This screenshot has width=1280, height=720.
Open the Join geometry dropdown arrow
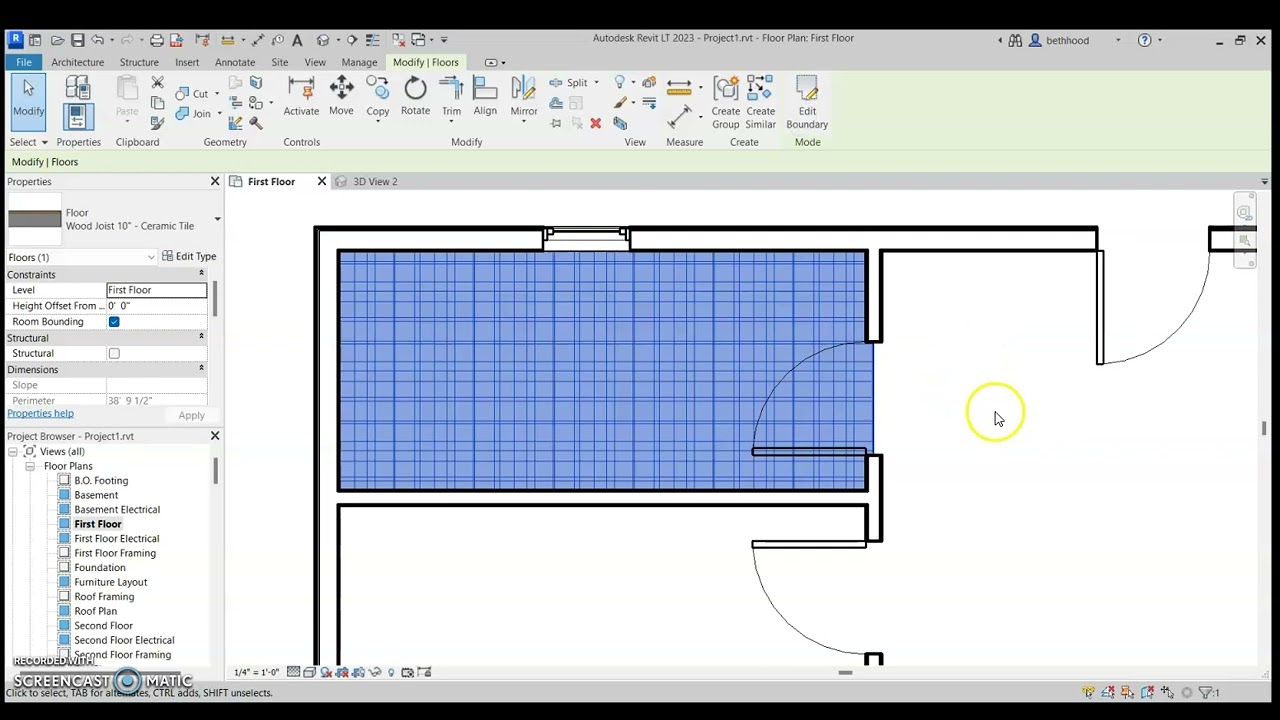point(219,114)
